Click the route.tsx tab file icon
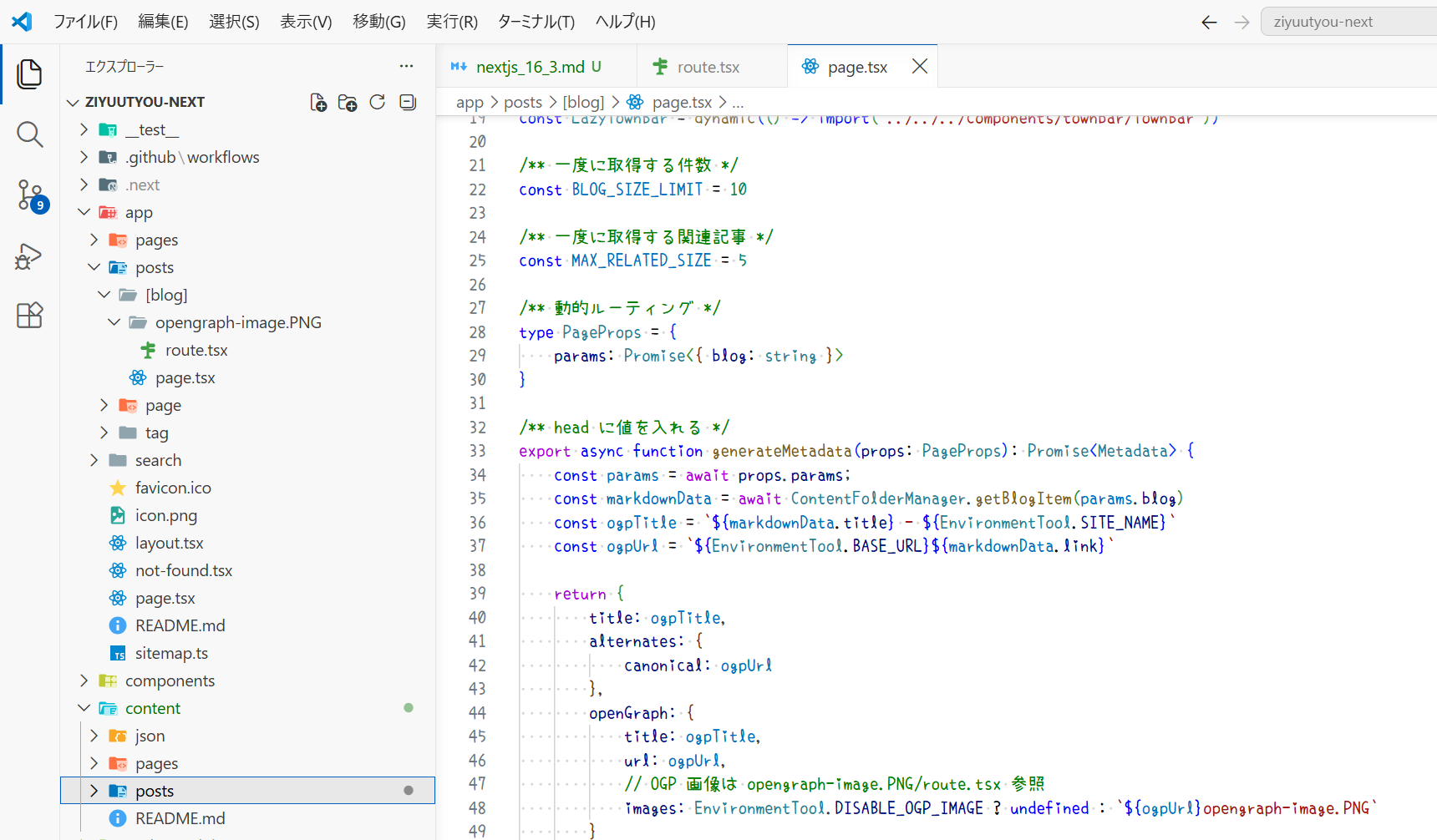Image resolution: width=1437 pixels, height=840 pixels. tap(660, 67)
